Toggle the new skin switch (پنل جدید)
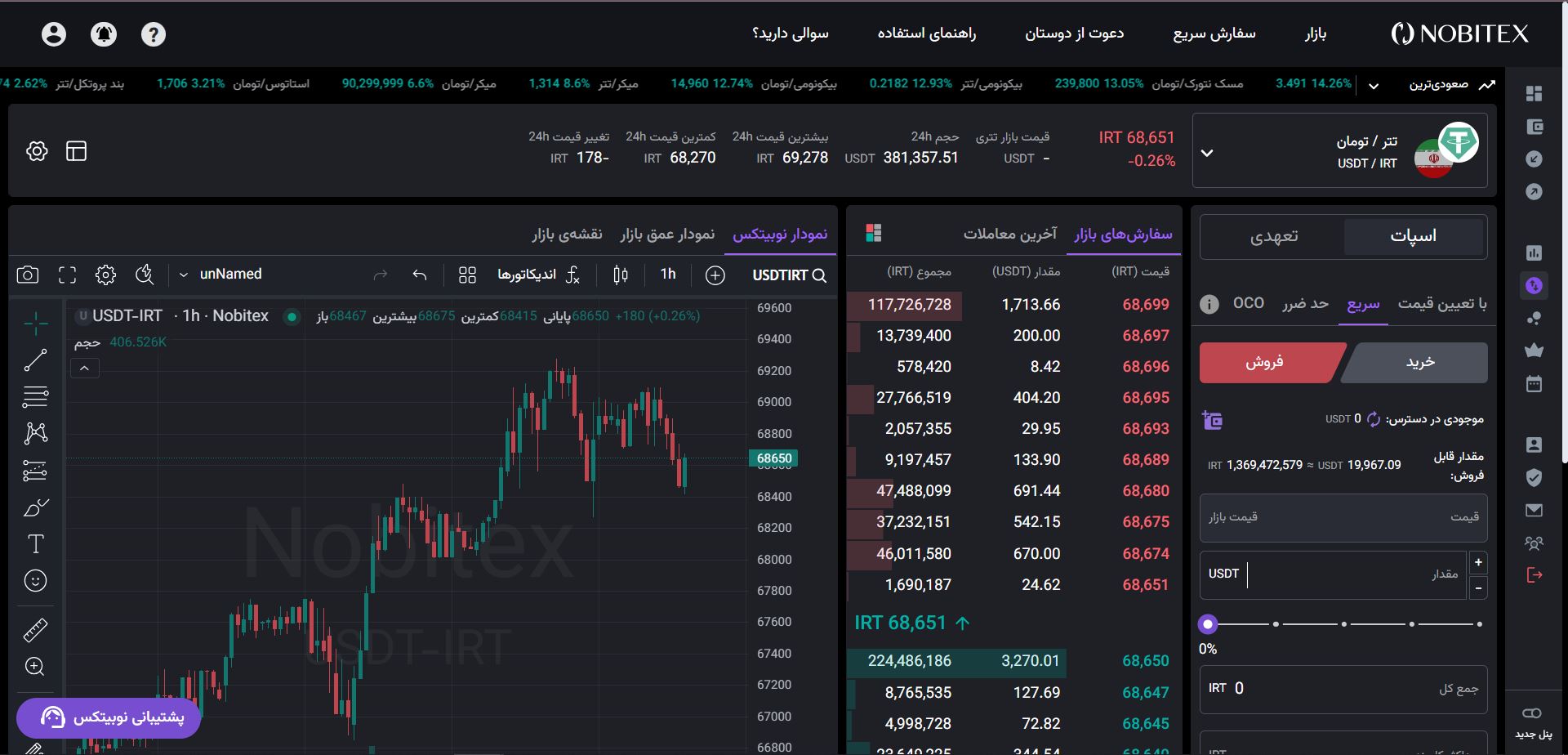1568x755 pixels. tap(1533, 714)
